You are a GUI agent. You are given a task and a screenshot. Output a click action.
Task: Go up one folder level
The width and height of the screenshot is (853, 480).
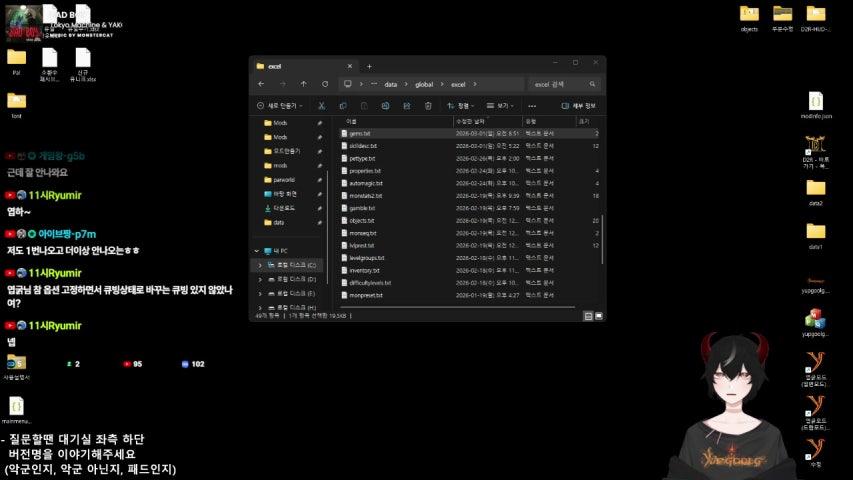pyautogui.click(x=304, y=84)
